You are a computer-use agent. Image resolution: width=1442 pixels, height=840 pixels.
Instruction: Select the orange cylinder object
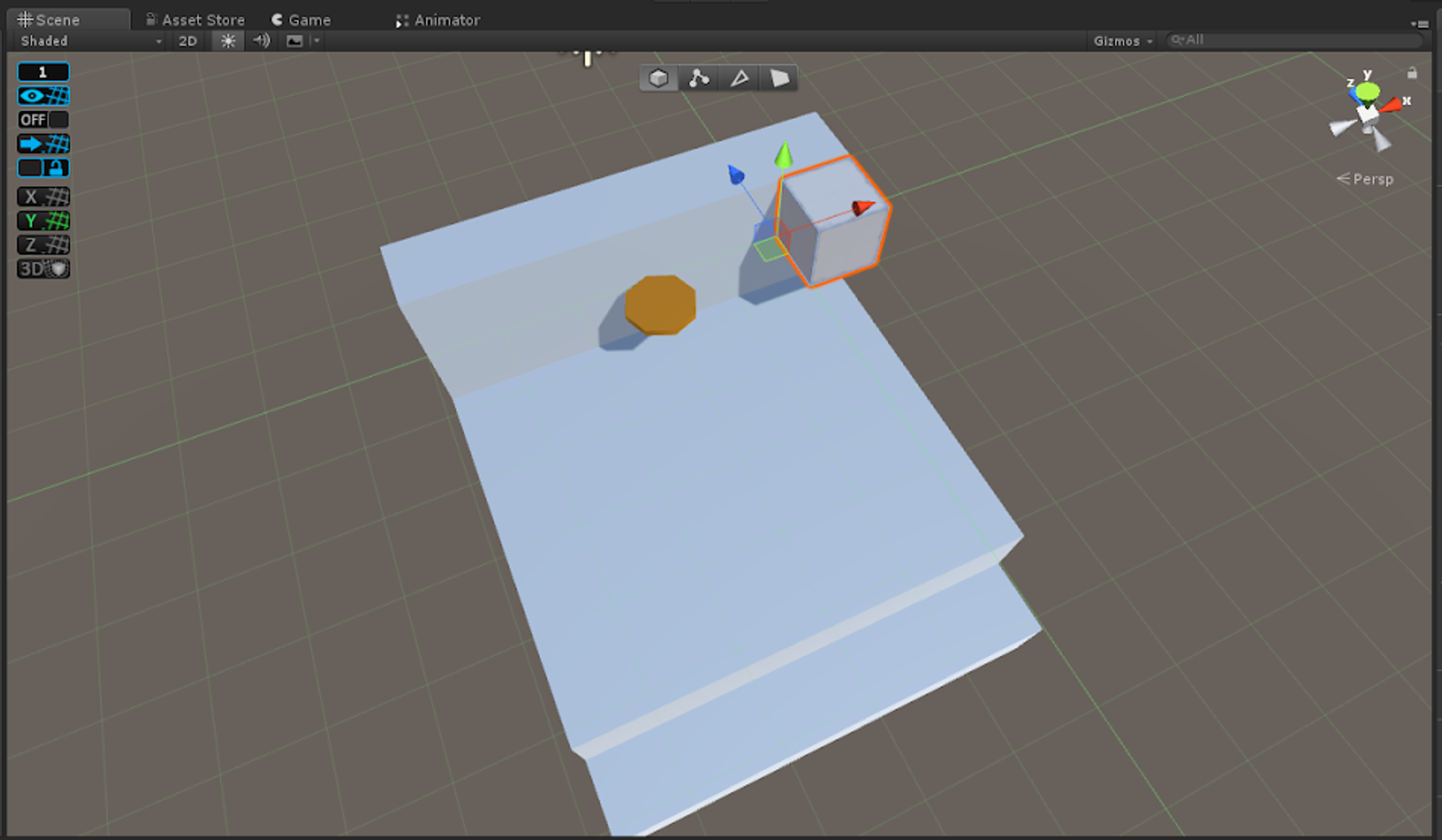pos(660,305)
